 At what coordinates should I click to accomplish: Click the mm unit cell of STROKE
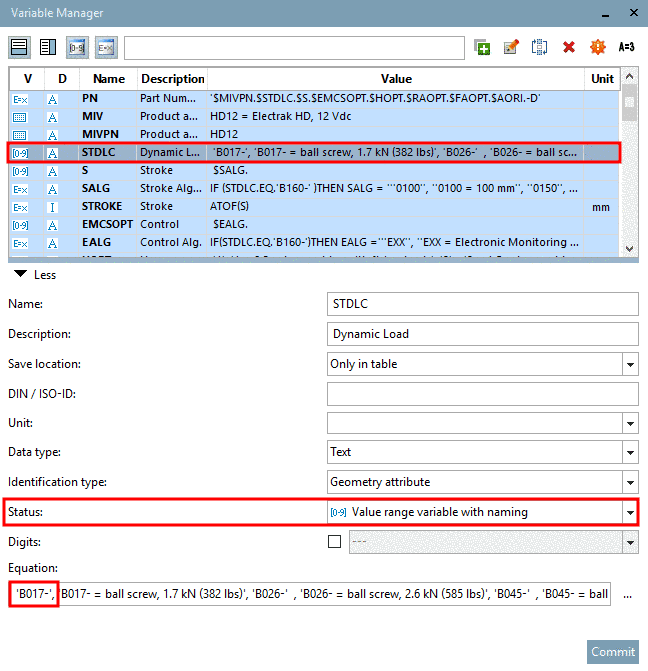point(601,207)
